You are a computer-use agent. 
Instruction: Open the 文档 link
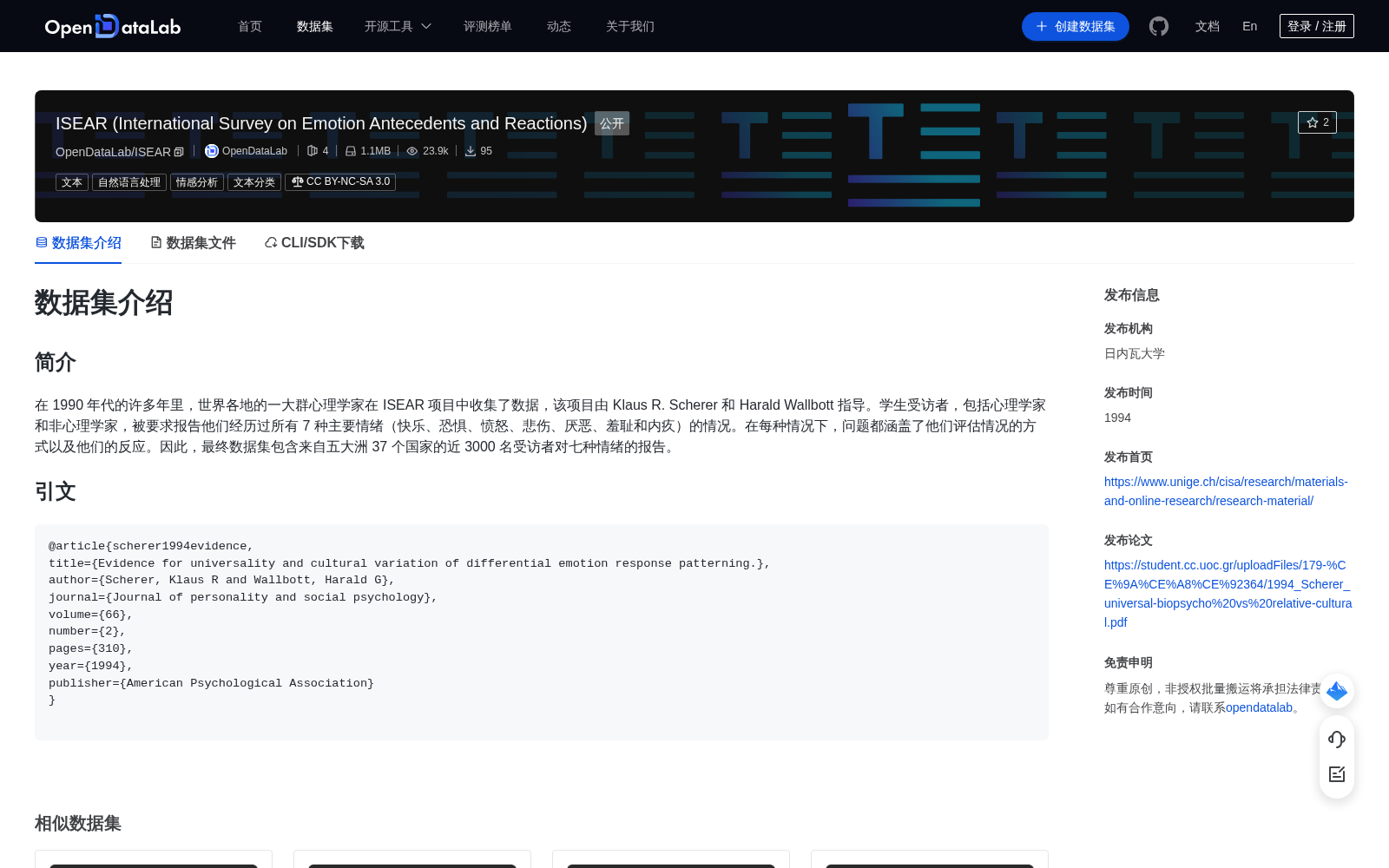point(1208,26)
